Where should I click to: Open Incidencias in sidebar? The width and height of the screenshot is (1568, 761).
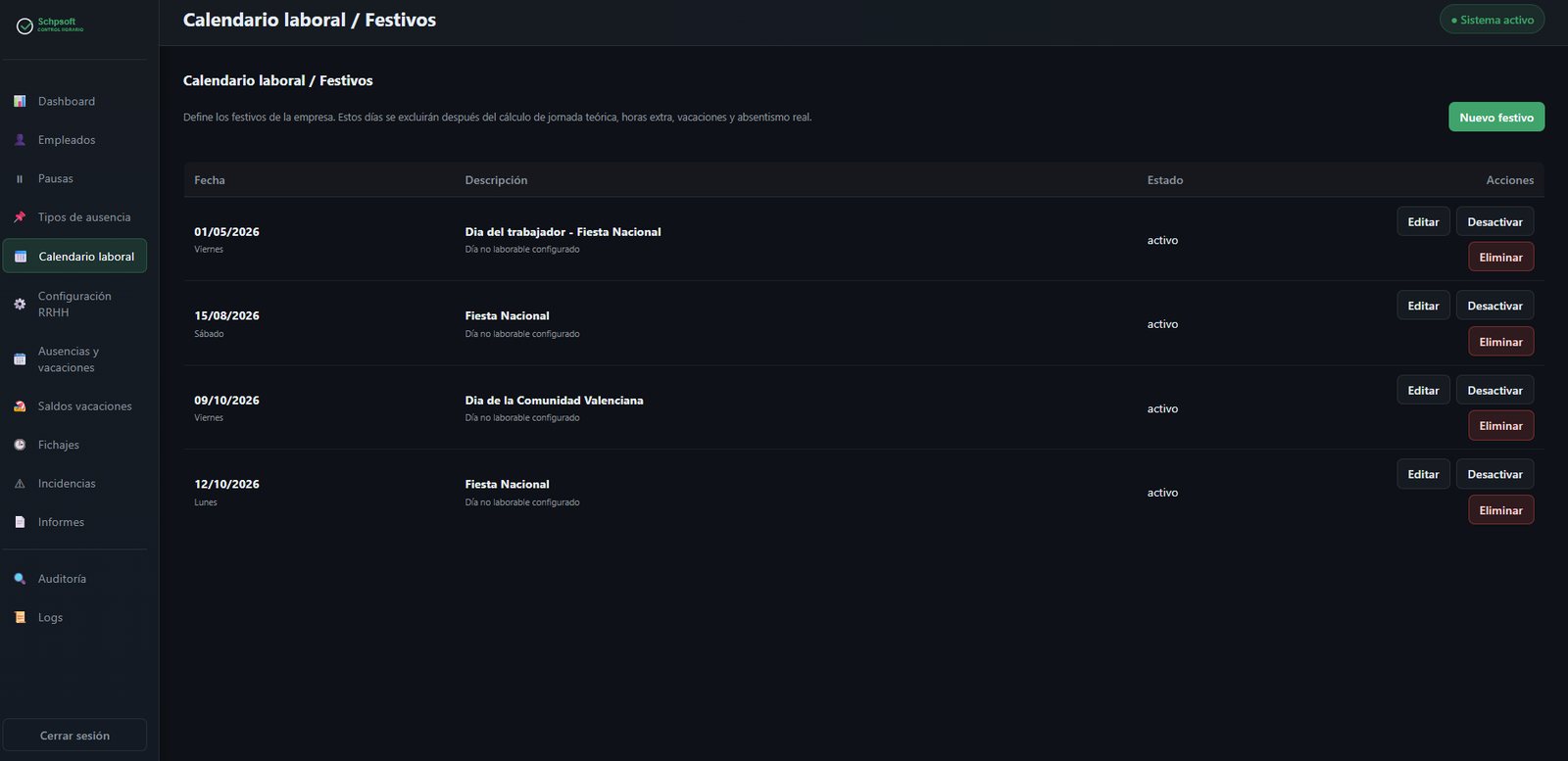tap(74, 484)
